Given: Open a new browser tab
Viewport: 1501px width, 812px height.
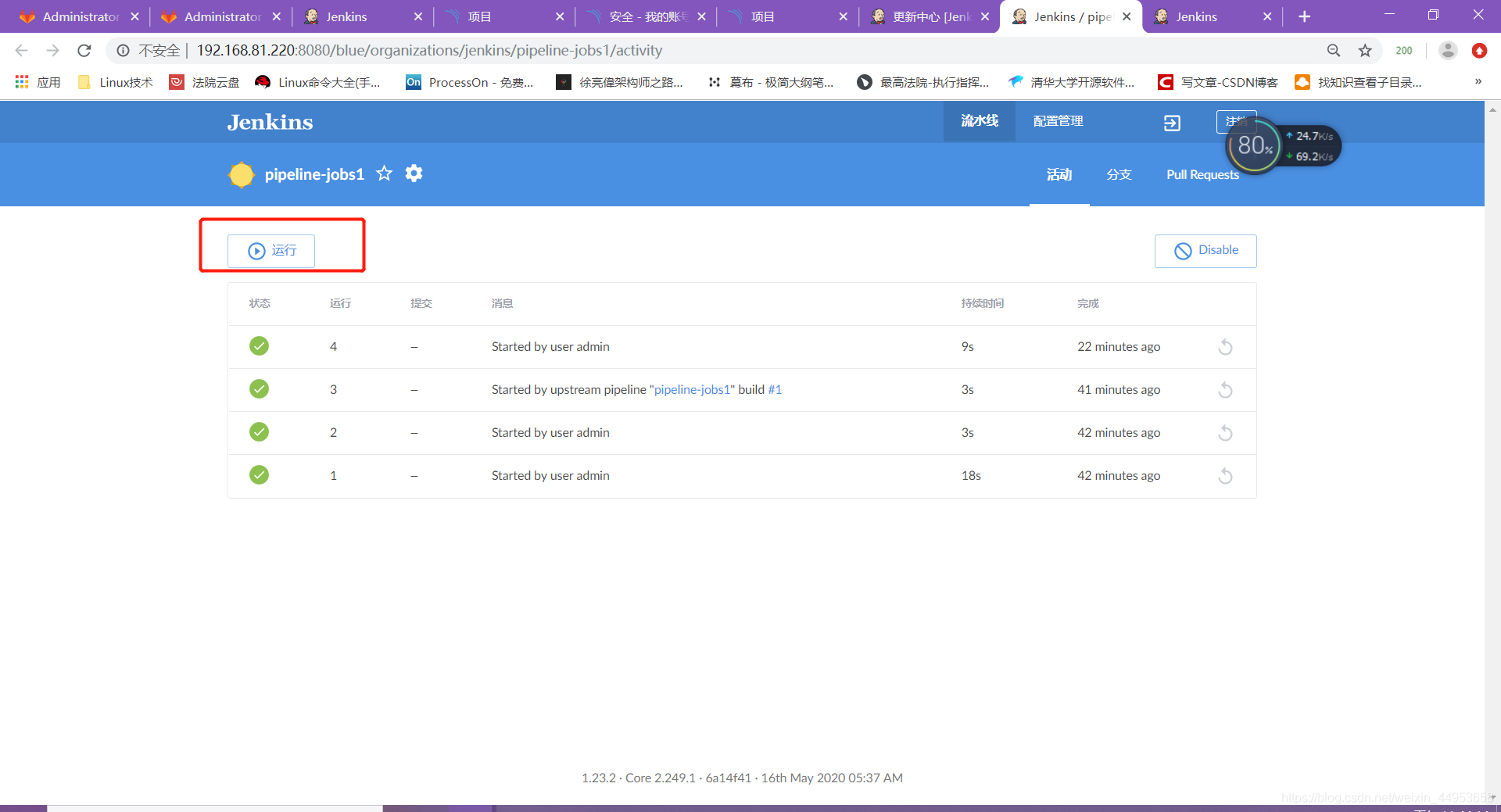Looking at the screenshot, I should click(1304, 16).
